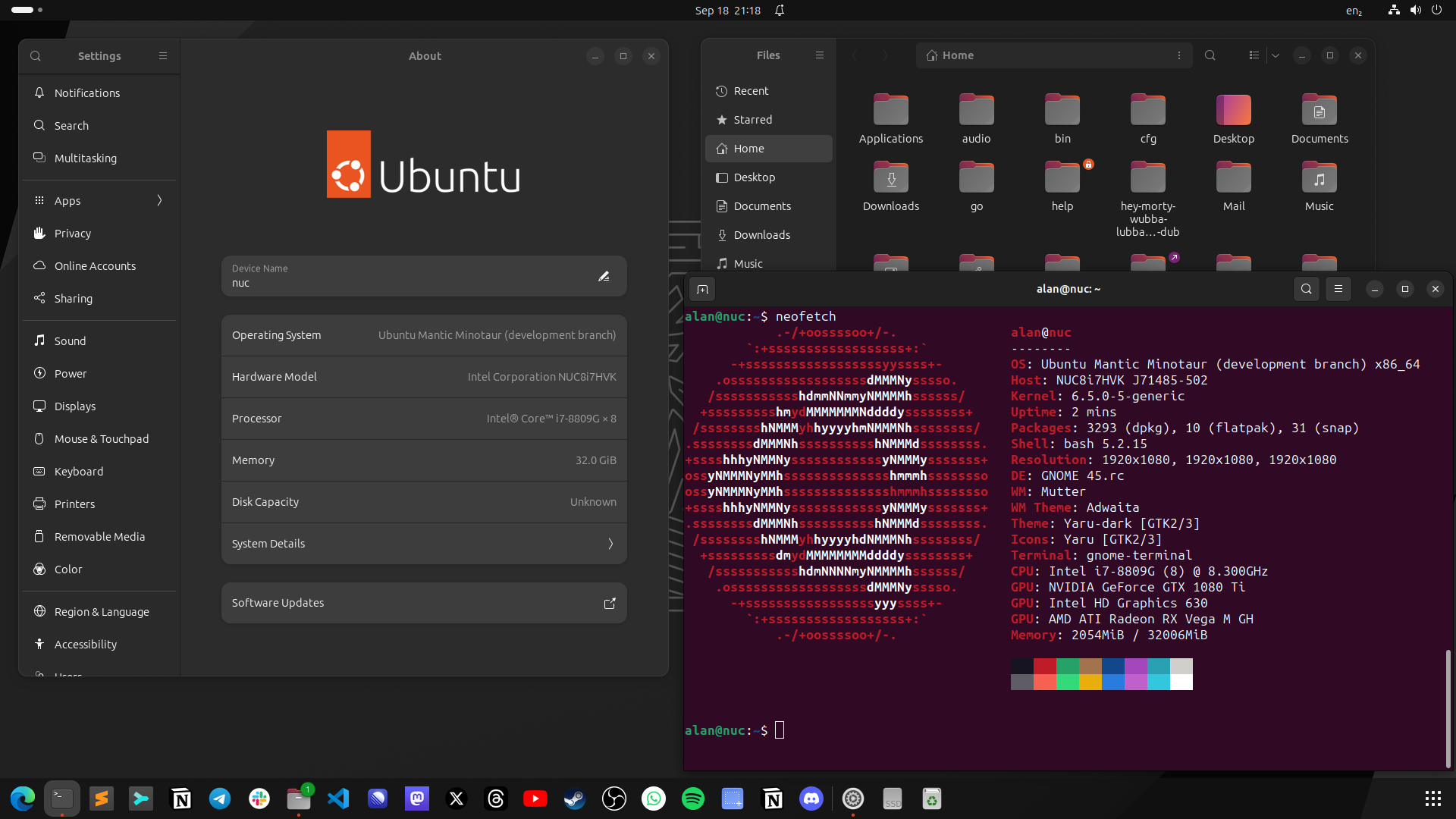Expand the System Details row

(x=424, y=544)
